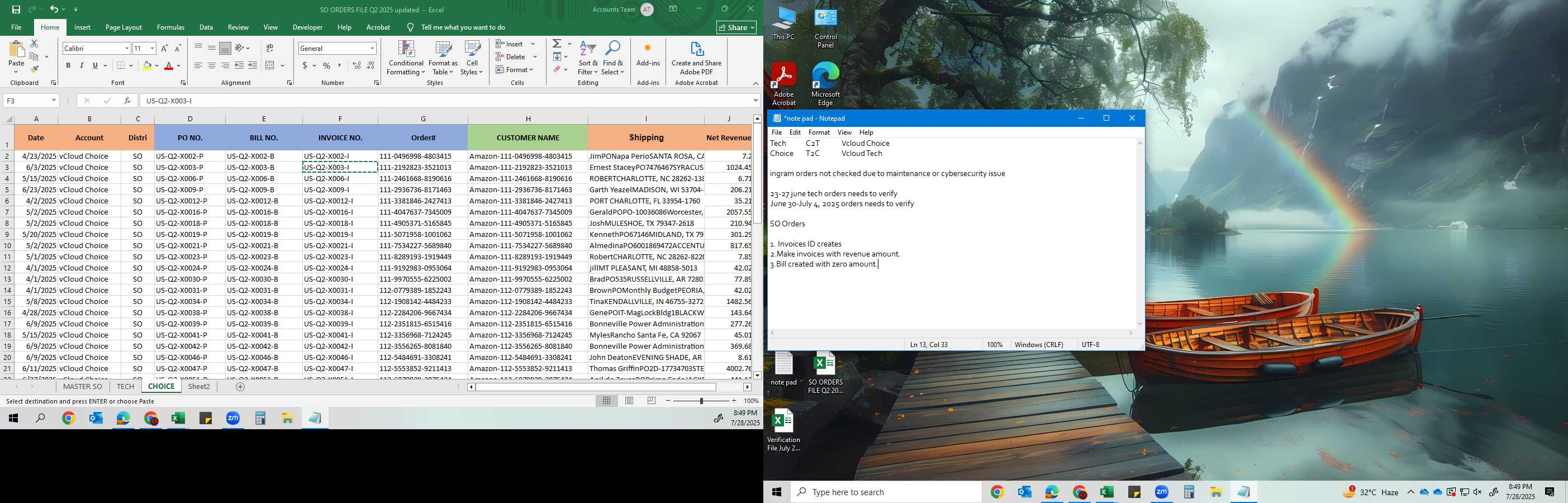Click the Insert Function fx icon

click(x=127, y=101)
